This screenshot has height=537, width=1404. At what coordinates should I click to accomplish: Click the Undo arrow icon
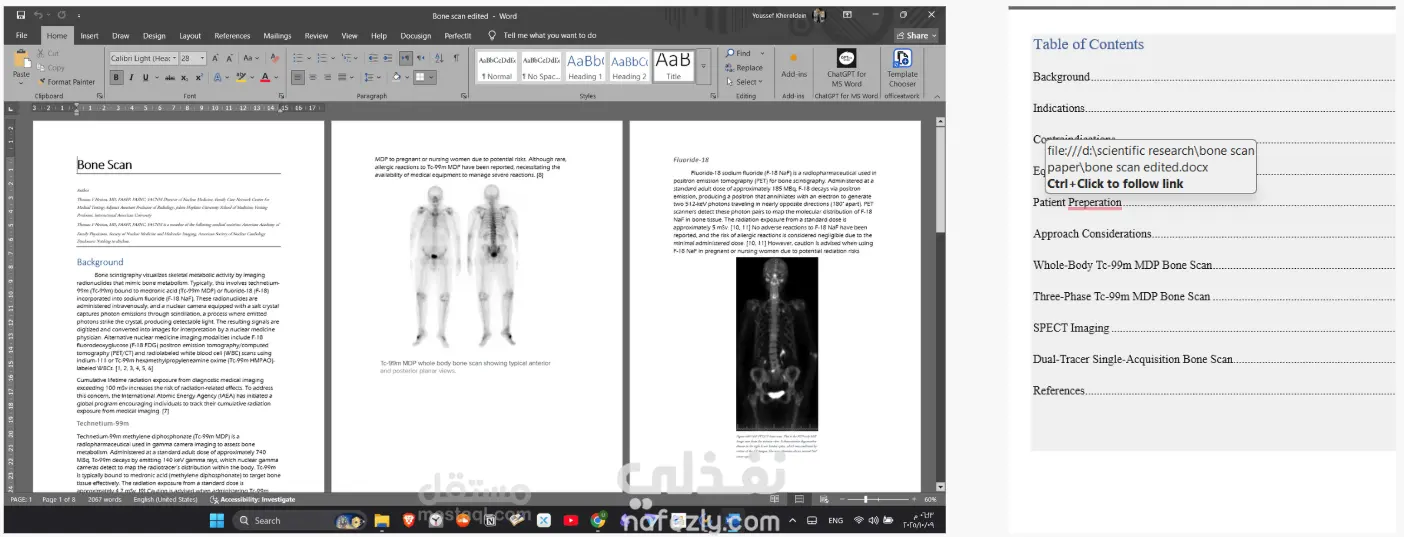coord(38,15)
